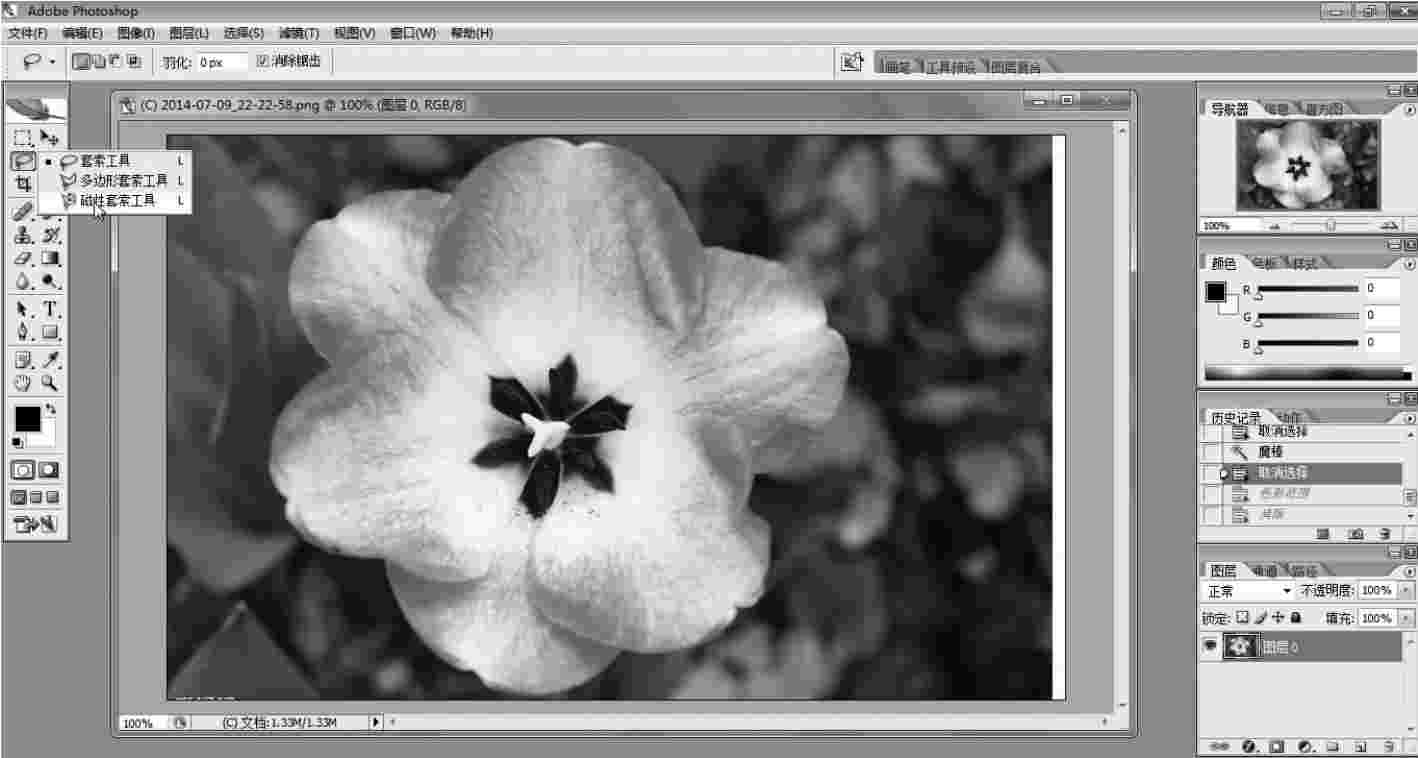The height and width of the screenshot is (758, 1418).
Task: Add a layer mask
Action: 1277,746
